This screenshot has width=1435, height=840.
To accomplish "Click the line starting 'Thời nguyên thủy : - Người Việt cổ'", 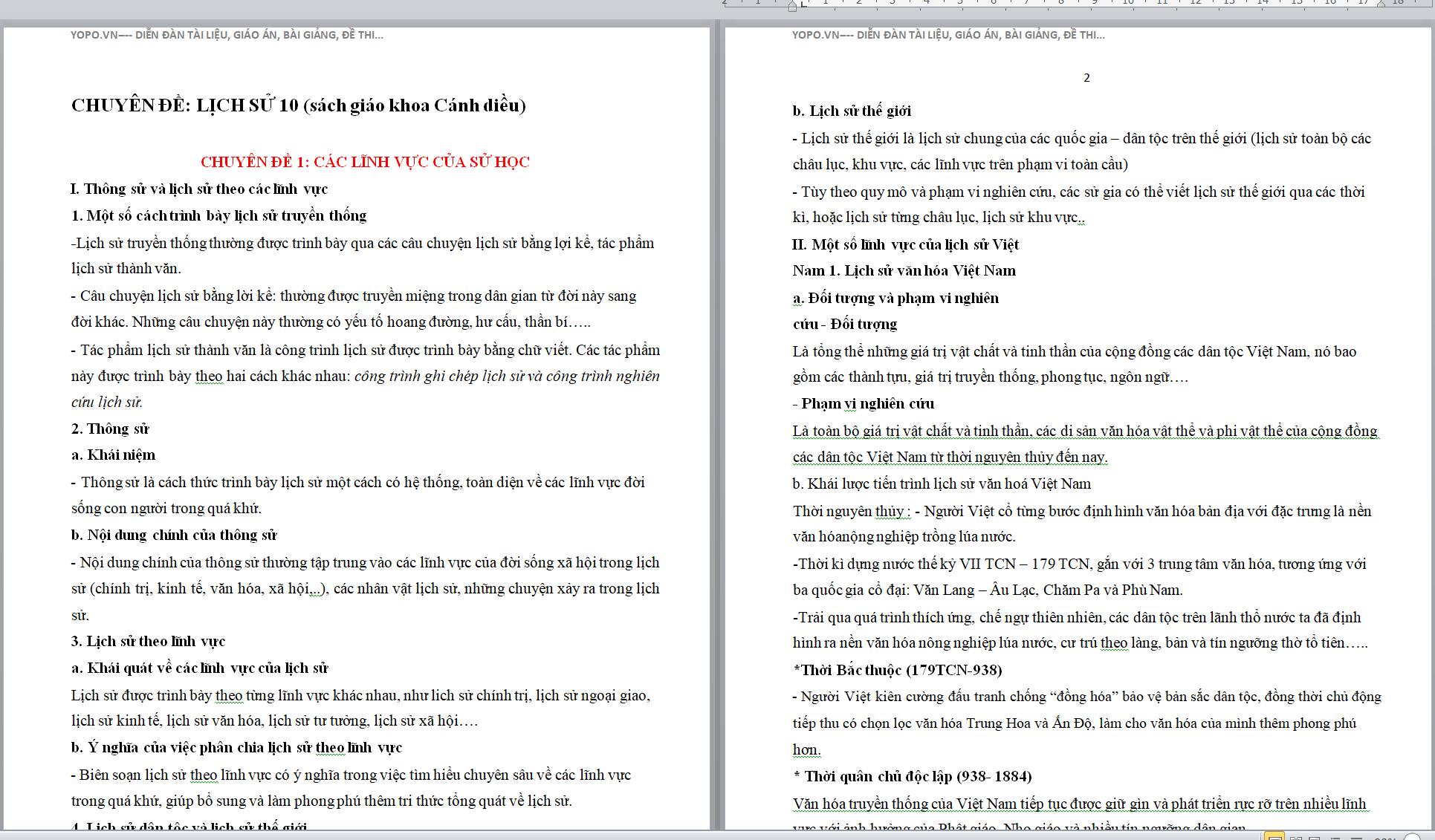I will 1082,512.
